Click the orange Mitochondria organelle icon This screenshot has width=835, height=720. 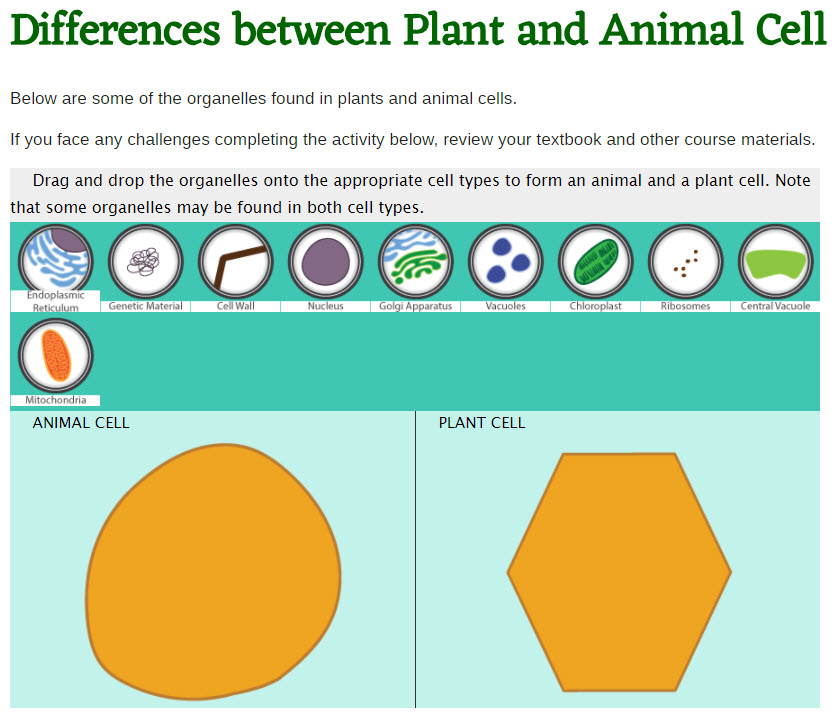pos(56,356)
